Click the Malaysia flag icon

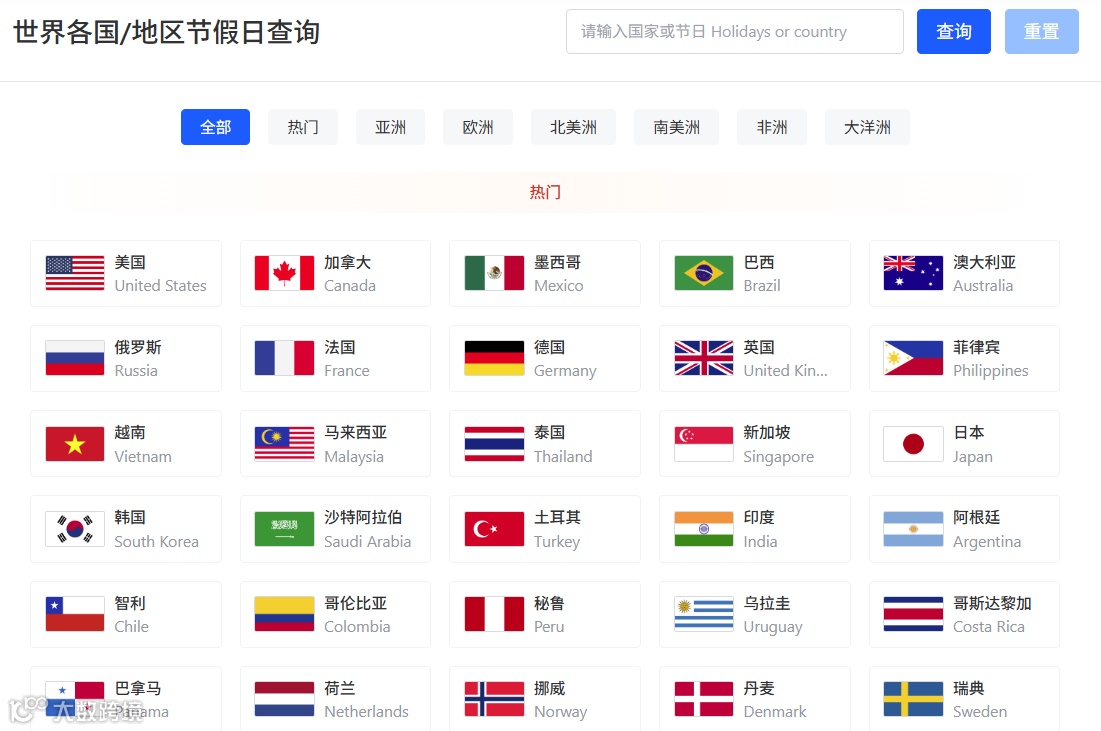tap(284, 444)
